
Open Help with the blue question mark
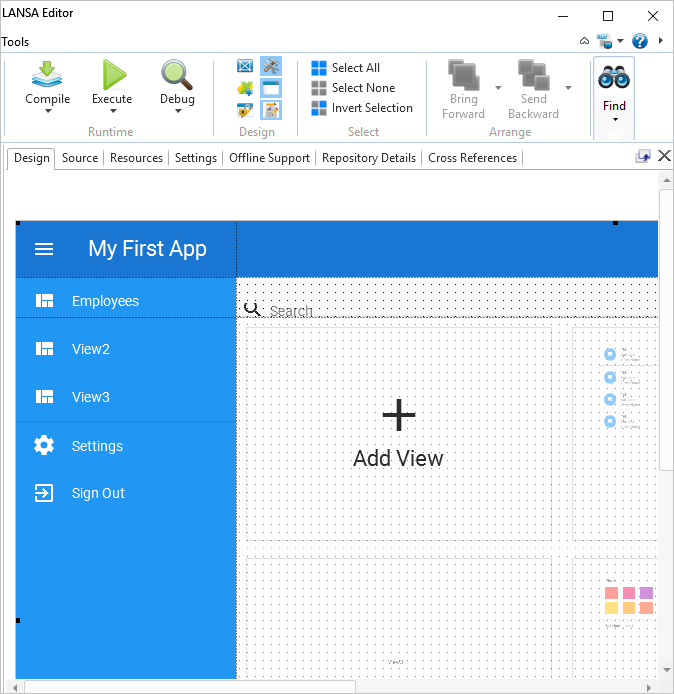(x=639, y=41)
